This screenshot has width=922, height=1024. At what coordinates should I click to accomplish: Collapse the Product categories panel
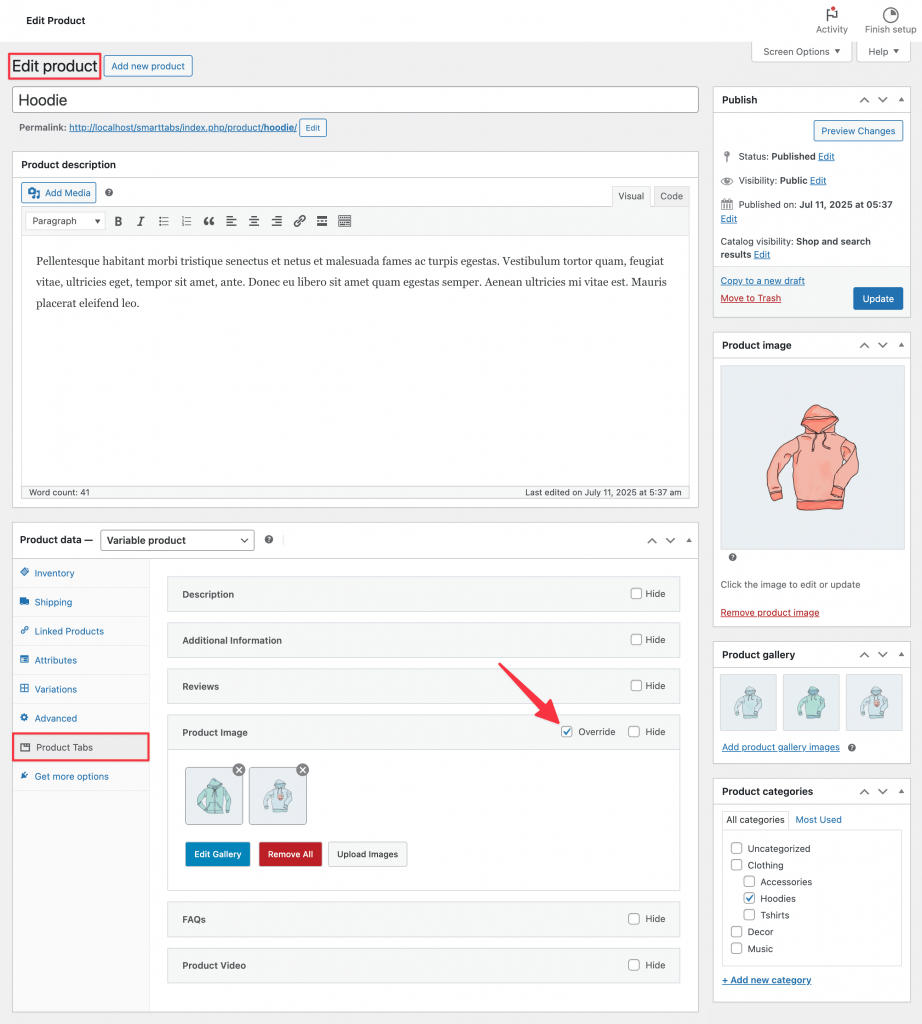coord(901,792)
